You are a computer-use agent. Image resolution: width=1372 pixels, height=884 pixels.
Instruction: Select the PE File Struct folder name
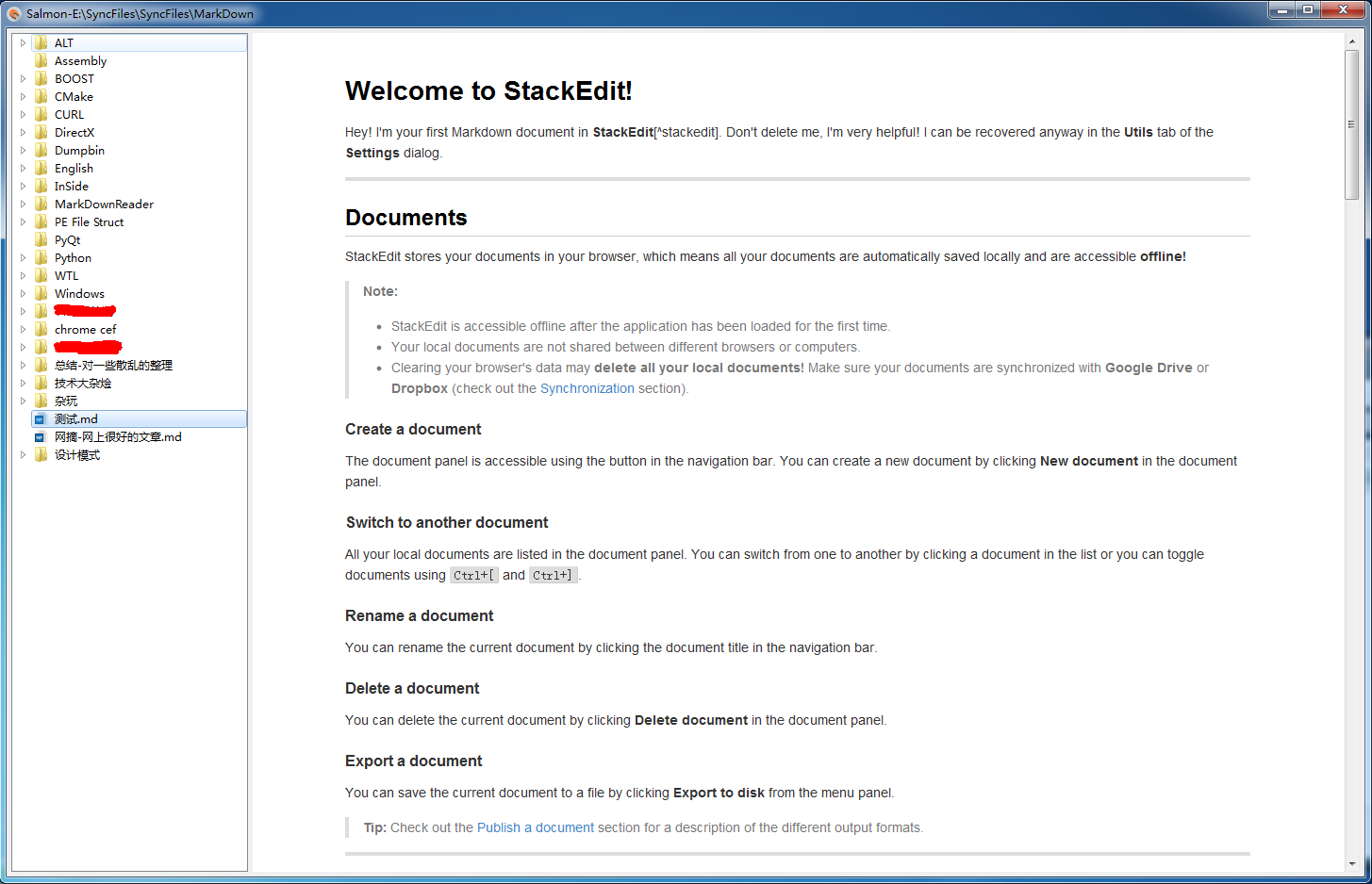pyautogui.click(x=89, y=222)
